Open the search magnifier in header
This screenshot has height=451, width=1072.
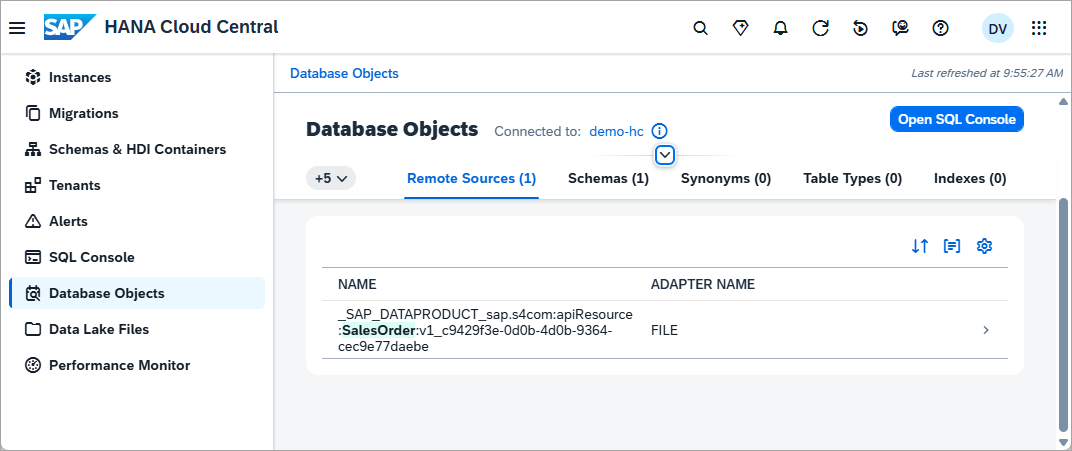pyautogui.click(x=700, y=28)
